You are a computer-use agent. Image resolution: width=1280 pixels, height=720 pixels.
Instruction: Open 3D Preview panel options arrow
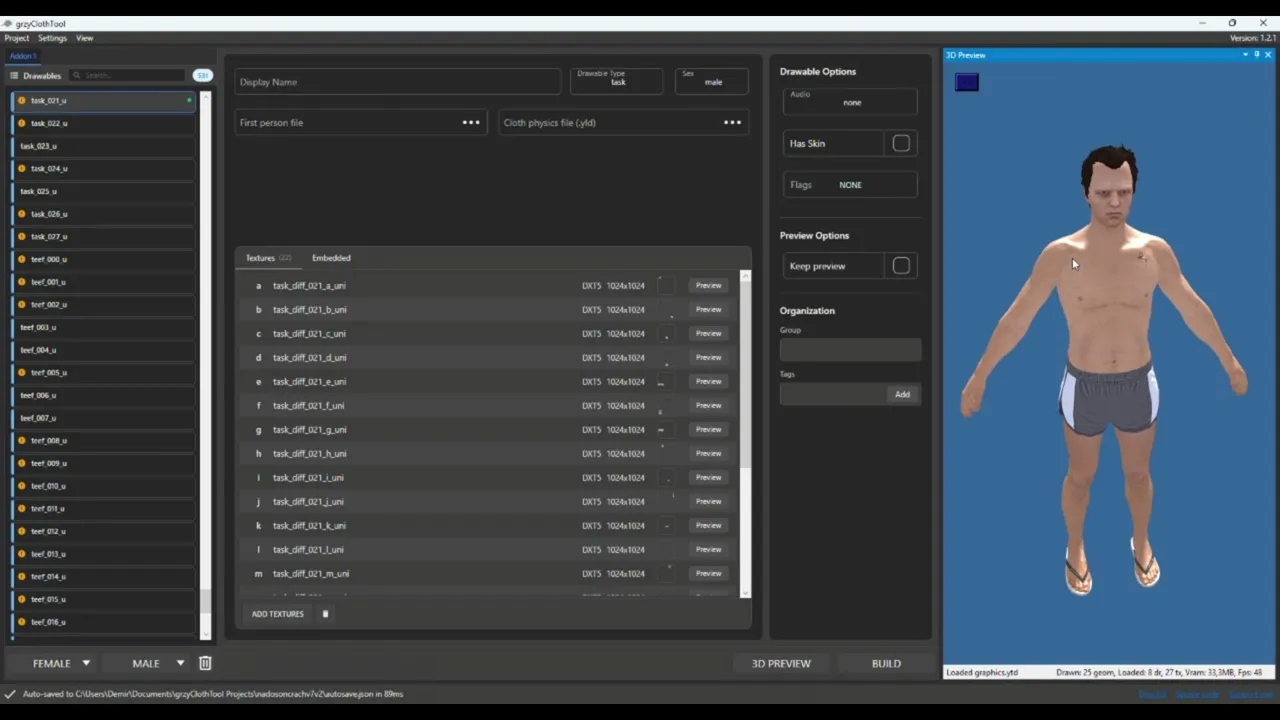[1245, 55]
